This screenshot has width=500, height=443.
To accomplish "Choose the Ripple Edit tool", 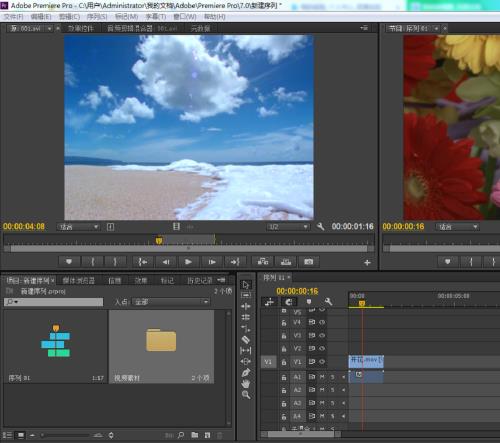I will tap(246, 306).
